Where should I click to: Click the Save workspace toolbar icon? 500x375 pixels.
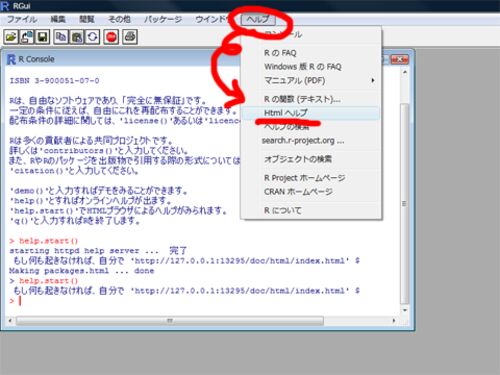(43, 37)
